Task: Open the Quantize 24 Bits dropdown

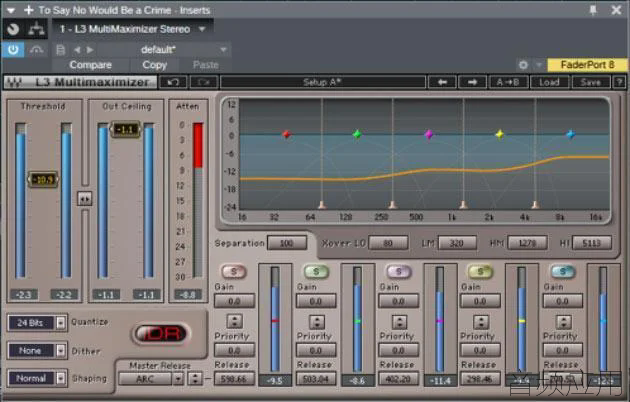Action: pyautogui.click(x=37, y=323)
